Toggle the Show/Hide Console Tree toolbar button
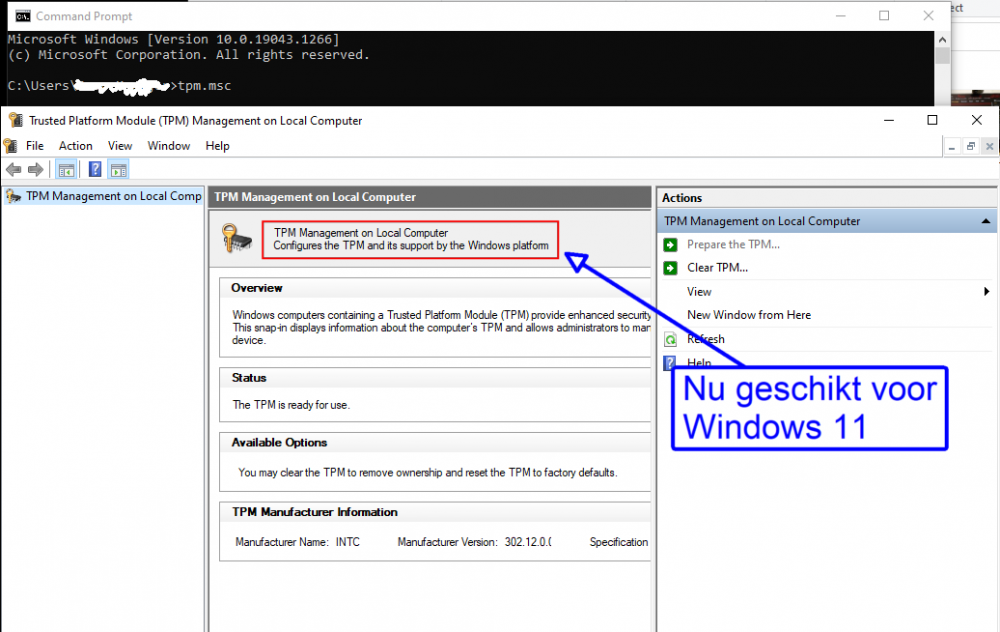 66,170
